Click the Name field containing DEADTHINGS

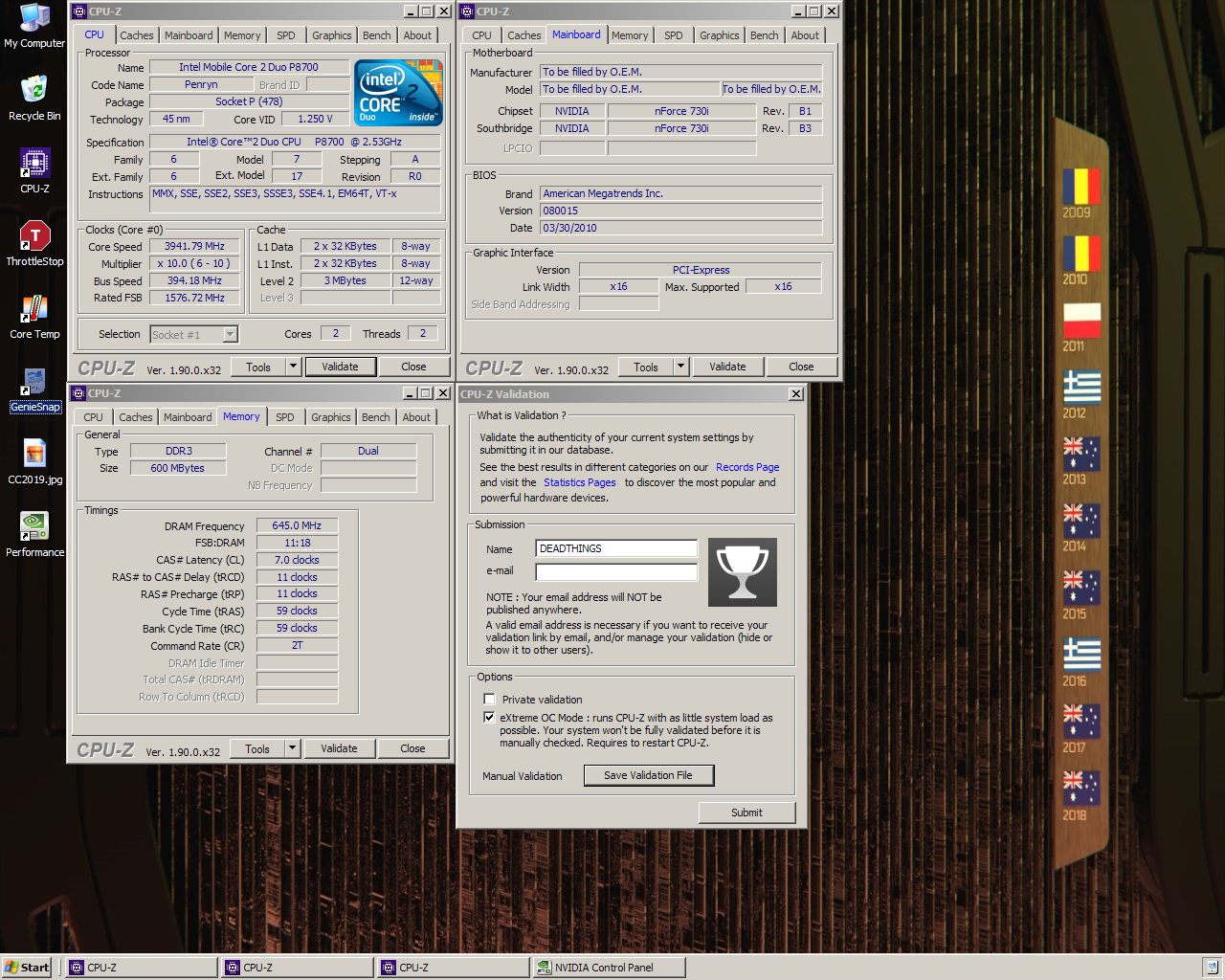[x=616, y=548]
